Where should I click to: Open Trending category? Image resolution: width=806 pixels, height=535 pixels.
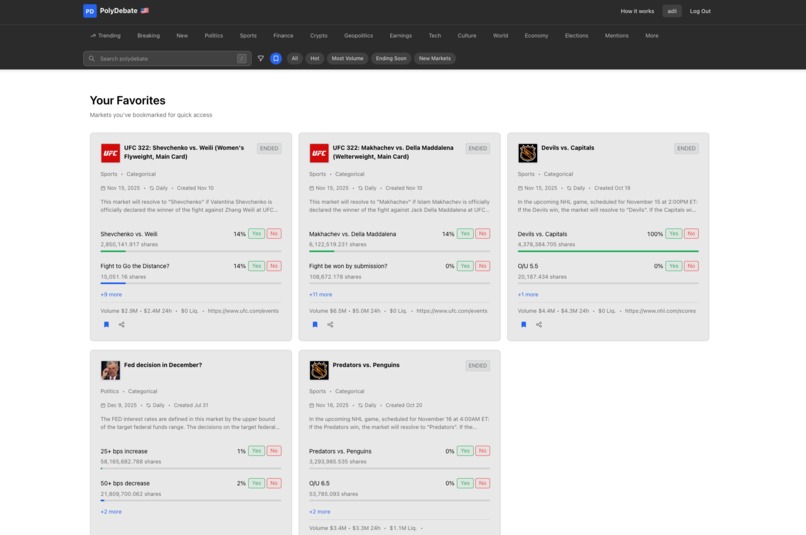click(x=105, y=35)
